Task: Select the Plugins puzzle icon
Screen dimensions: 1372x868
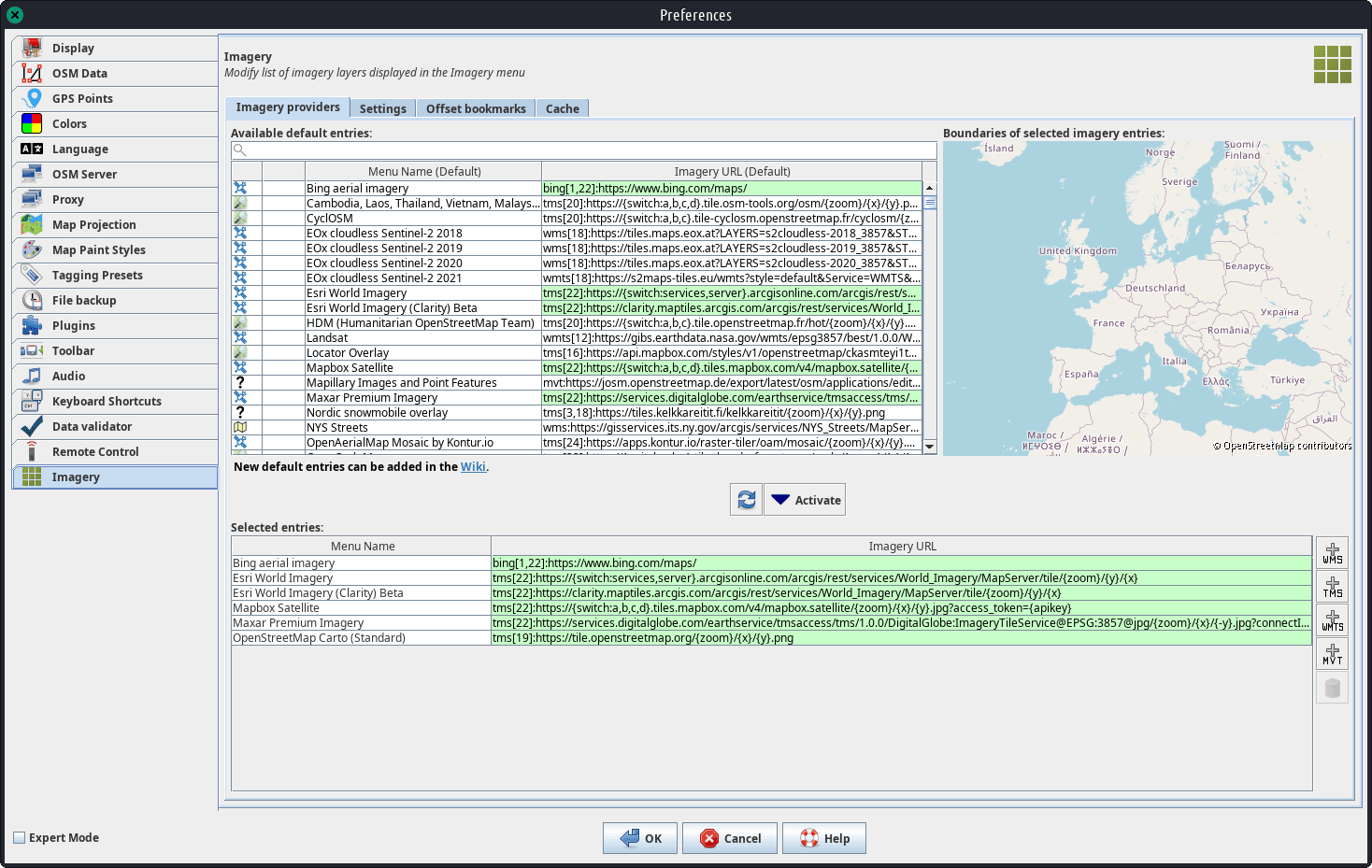Action: (32, 325)
